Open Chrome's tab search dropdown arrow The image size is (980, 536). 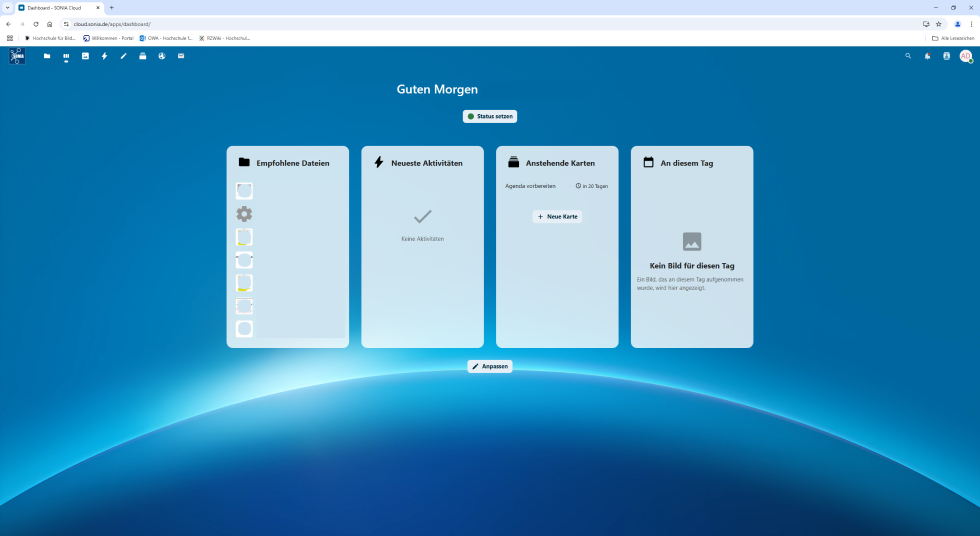(x=8, y=7)
